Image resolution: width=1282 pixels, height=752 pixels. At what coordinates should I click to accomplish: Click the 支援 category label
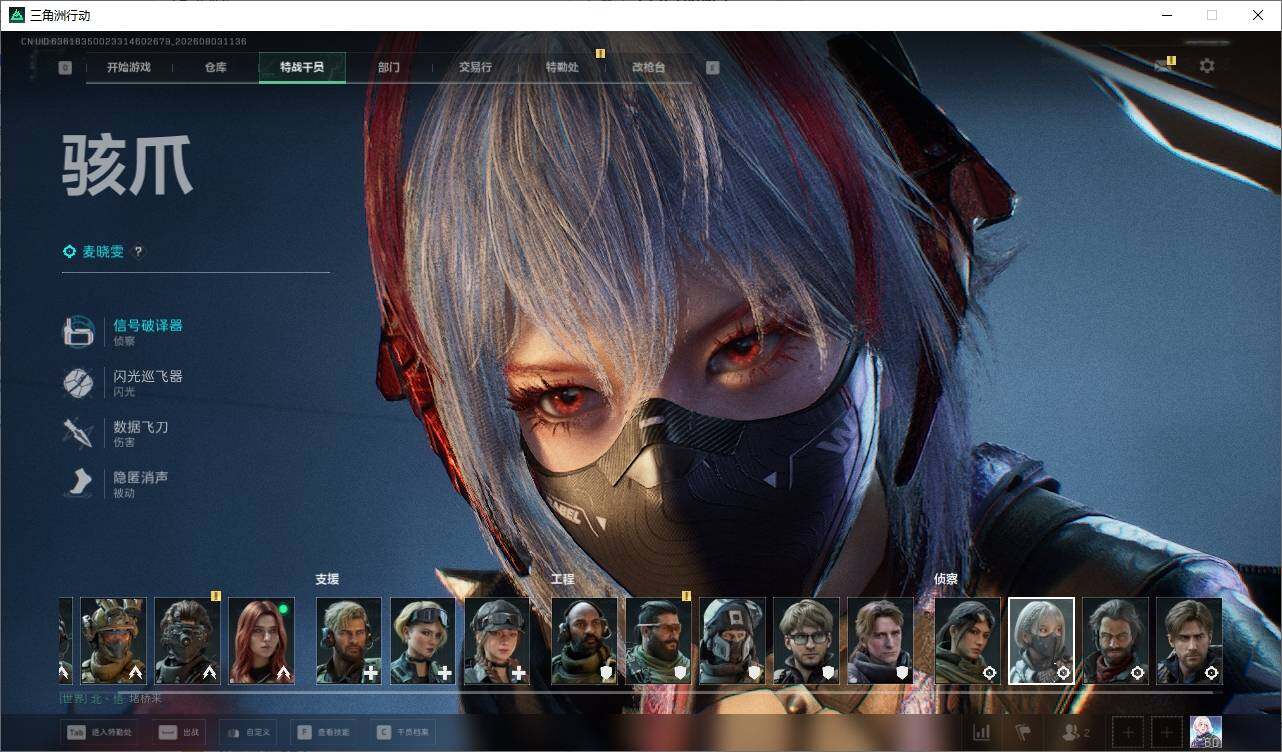[327, 579]
